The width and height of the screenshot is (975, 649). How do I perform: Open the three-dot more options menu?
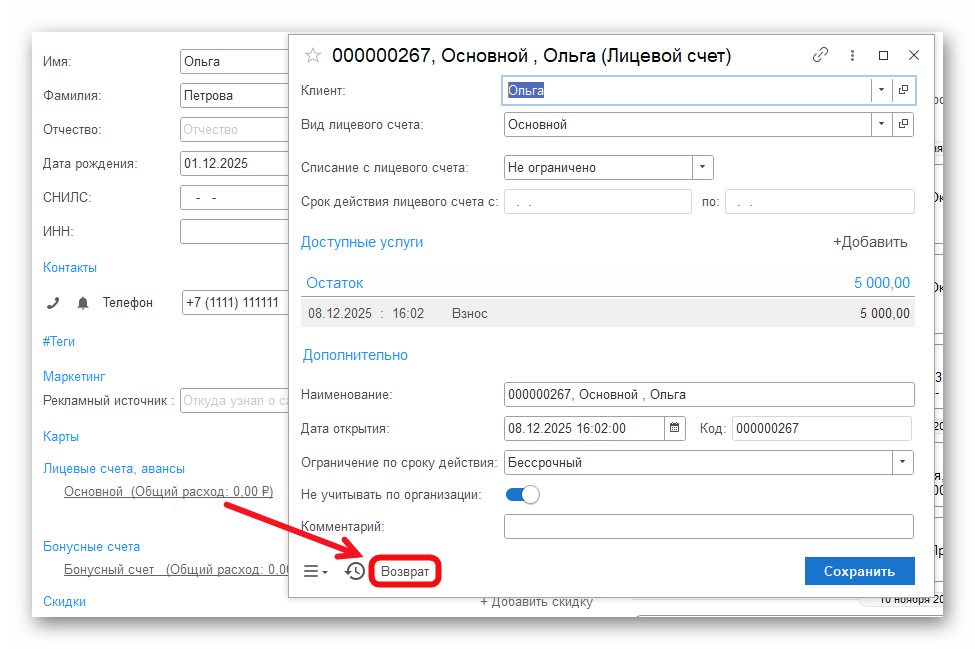pos(852,56)
